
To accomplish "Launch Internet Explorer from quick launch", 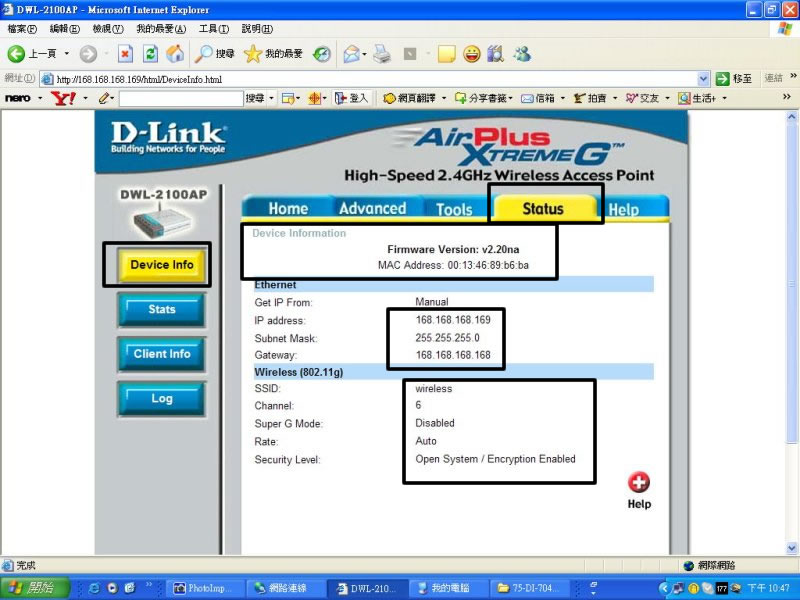I will 94,588.
